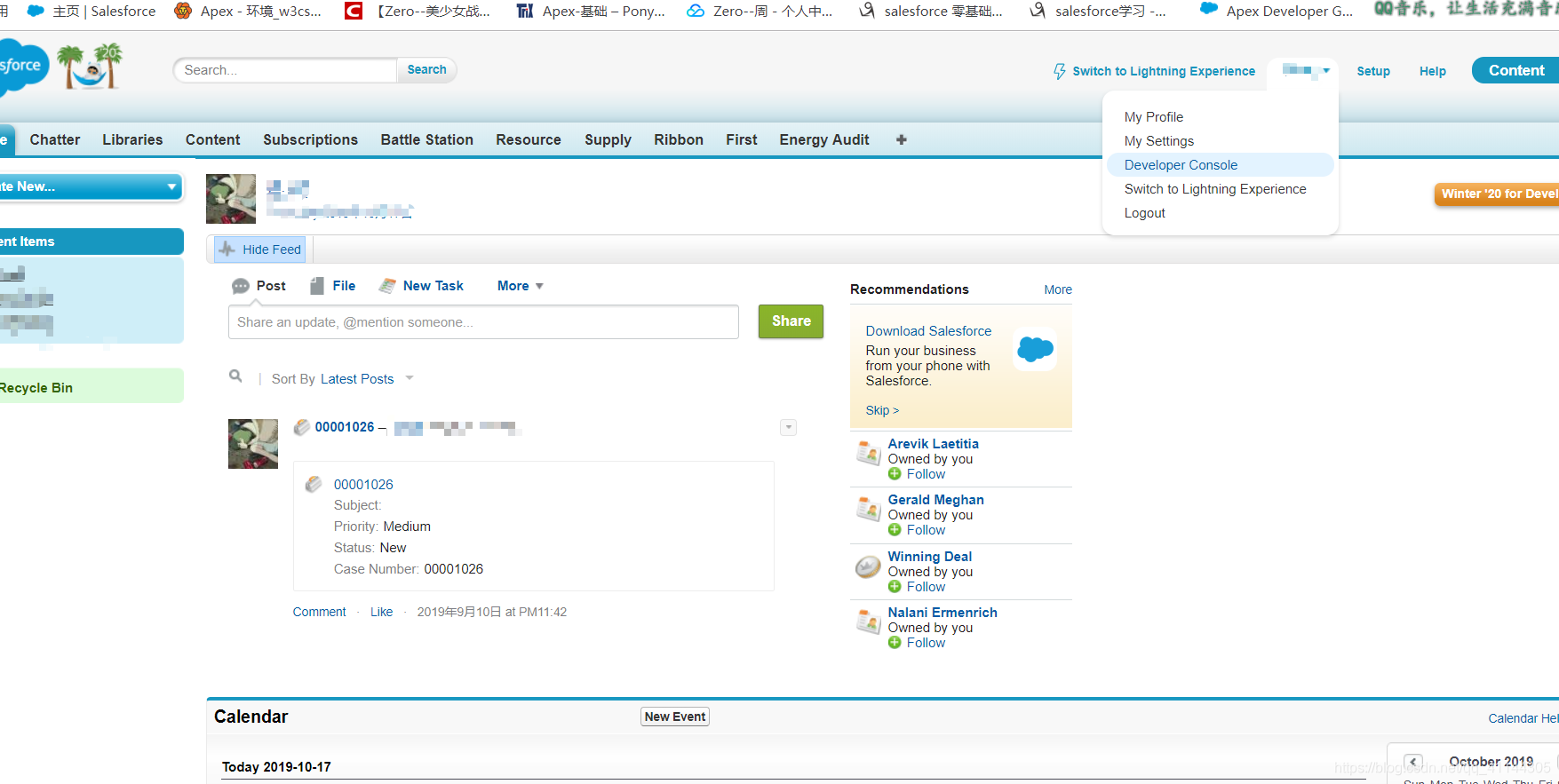Click the Search button

click(427, 69)
